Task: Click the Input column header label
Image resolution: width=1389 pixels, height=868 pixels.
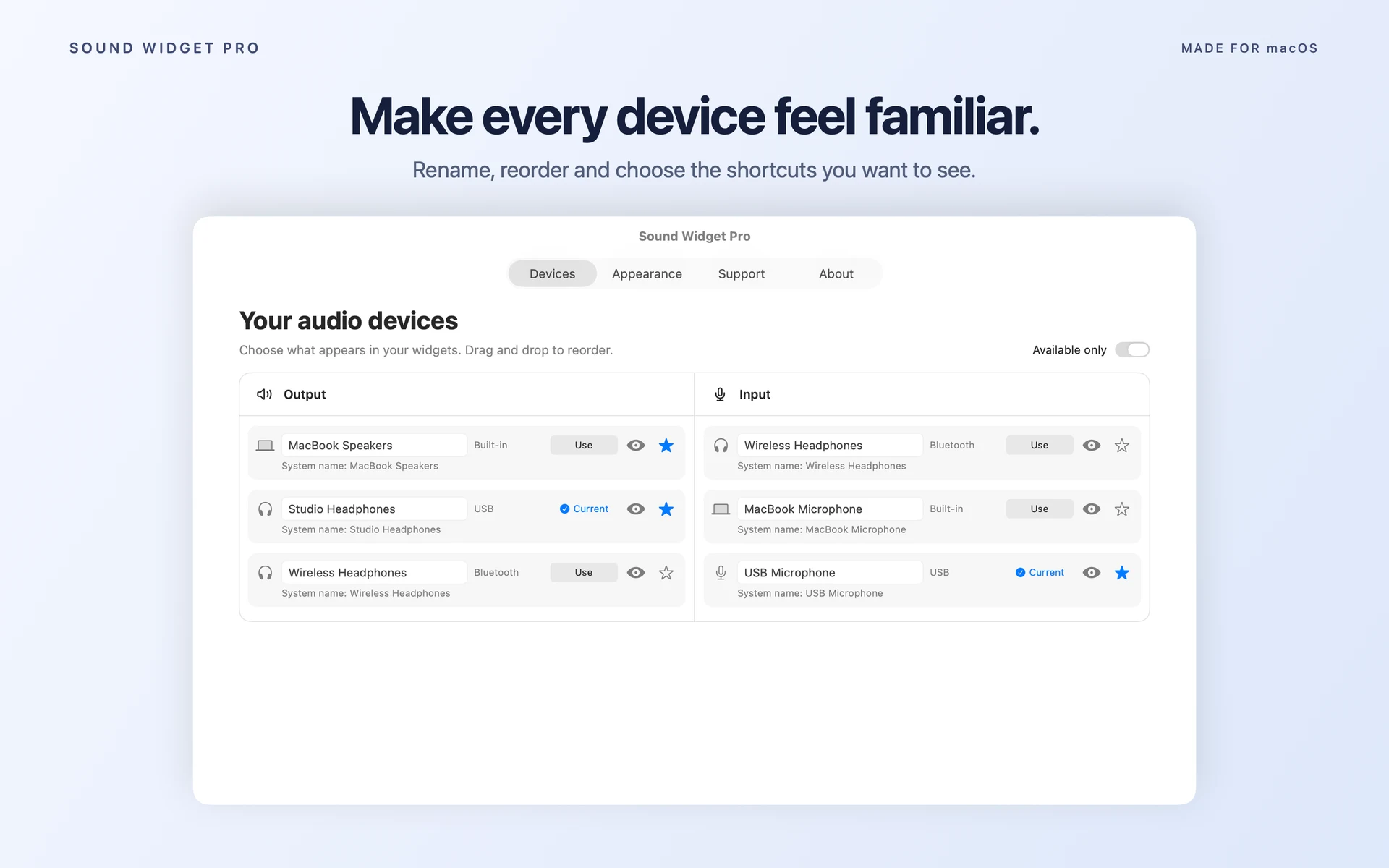Action: tap(755, 394)
